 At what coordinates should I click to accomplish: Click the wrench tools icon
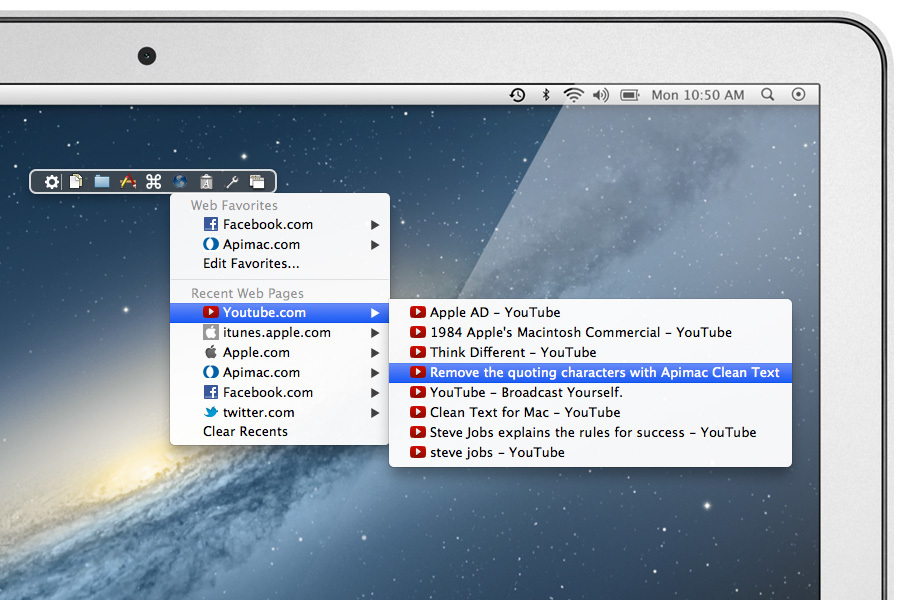tap(232, 182)
